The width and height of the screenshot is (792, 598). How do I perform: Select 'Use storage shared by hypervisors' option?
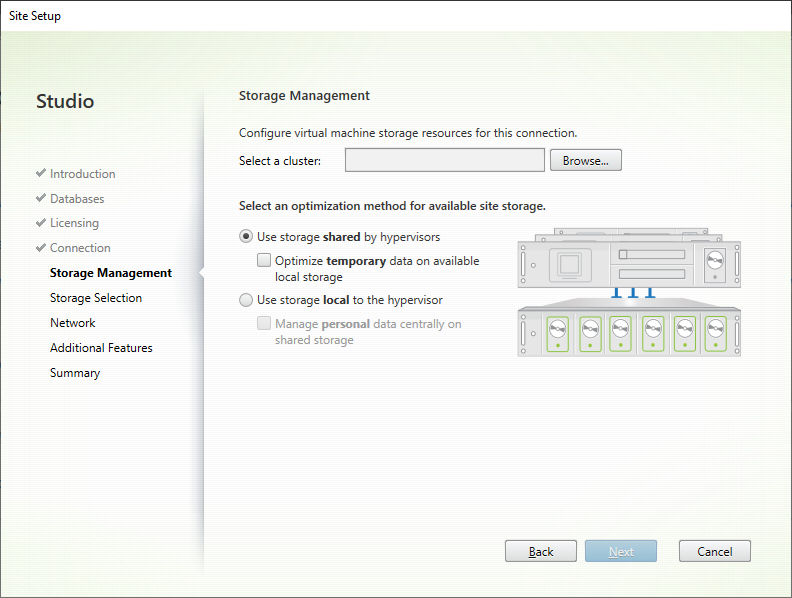point(246,237)
